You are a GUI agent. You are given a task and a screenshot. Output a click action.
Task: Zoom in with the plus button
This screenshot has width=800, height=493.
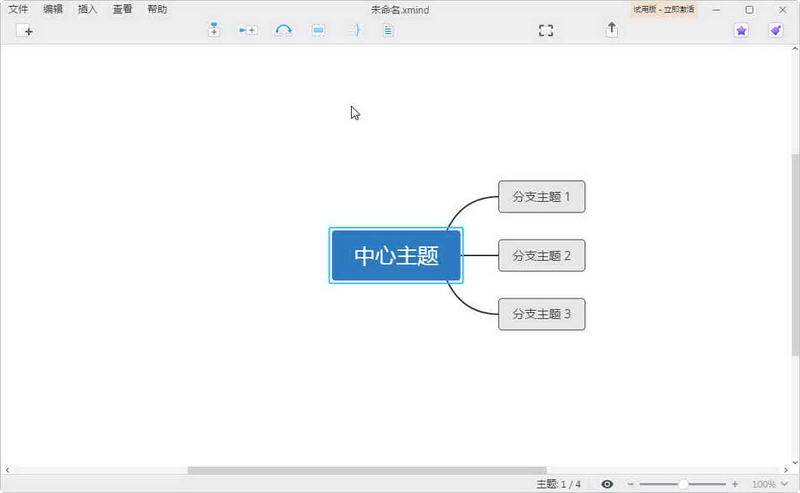pyautogui.click(x=735, y=484)
